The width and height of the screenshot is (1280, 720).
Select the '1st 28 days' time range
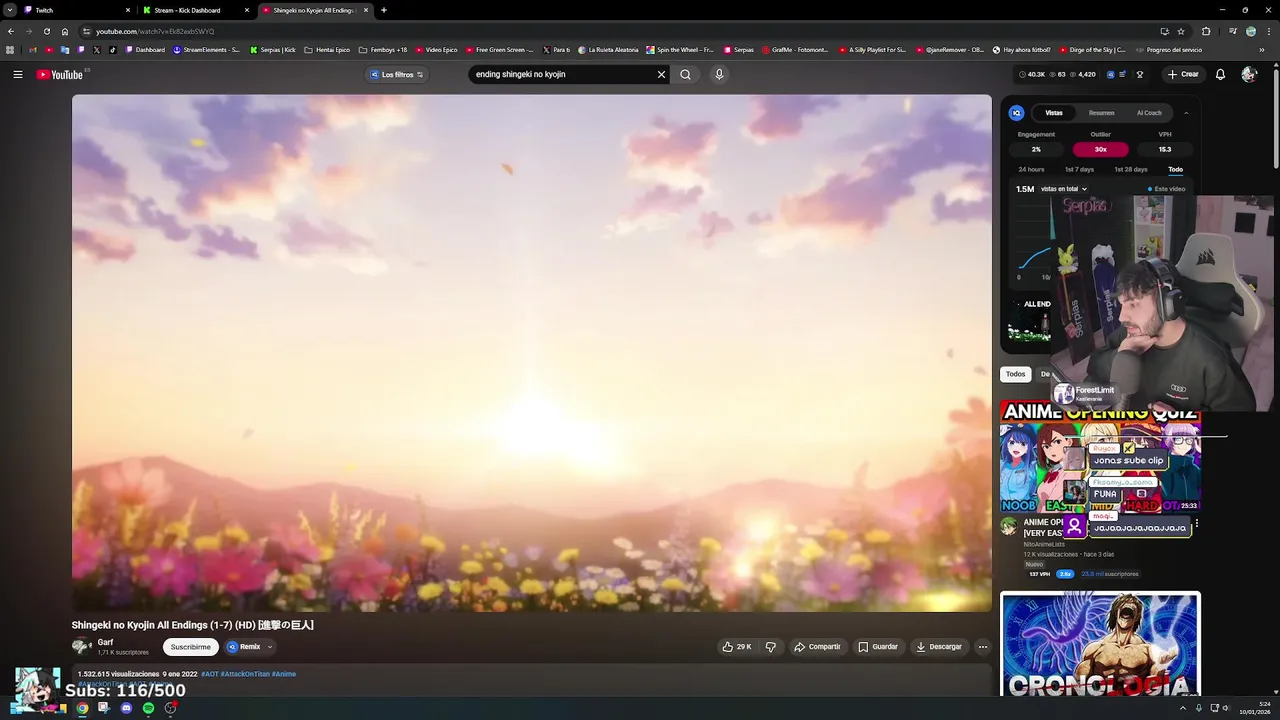(1131, 170)
